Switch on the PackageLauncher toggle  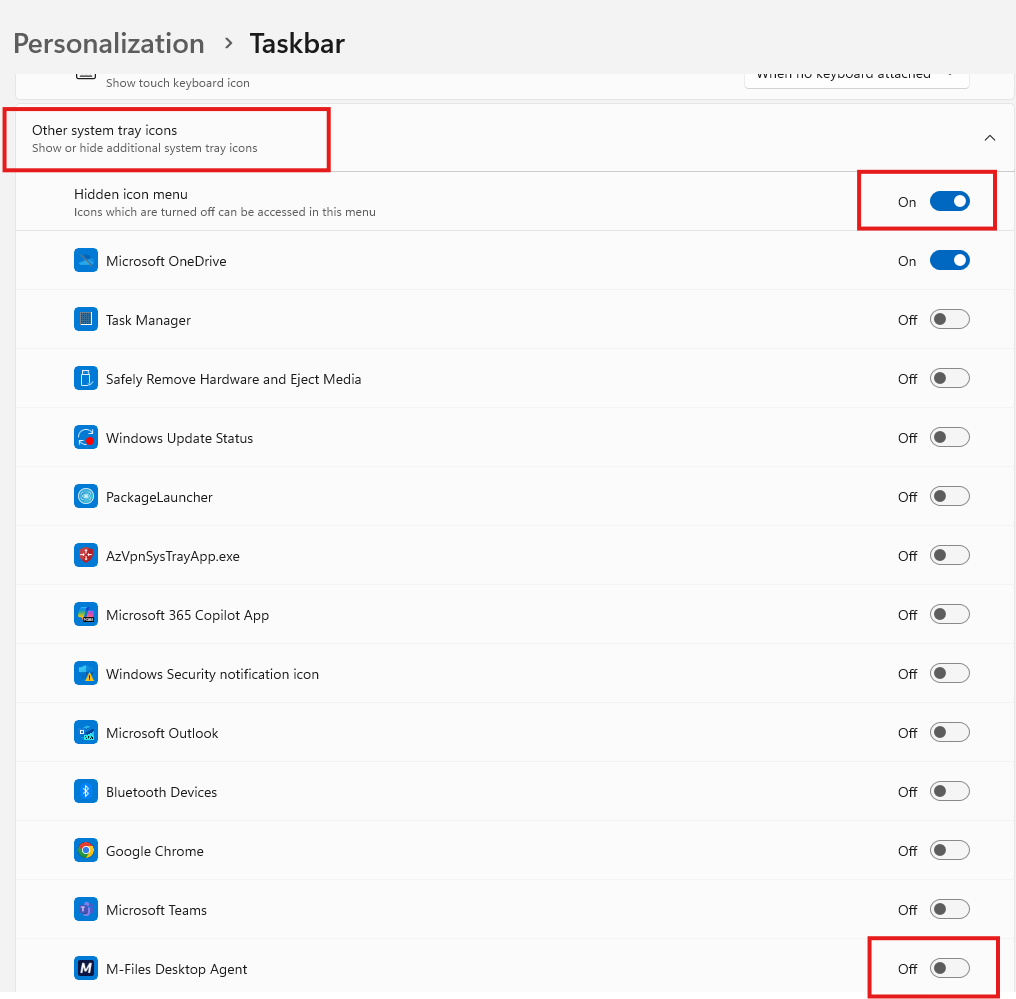949,496
